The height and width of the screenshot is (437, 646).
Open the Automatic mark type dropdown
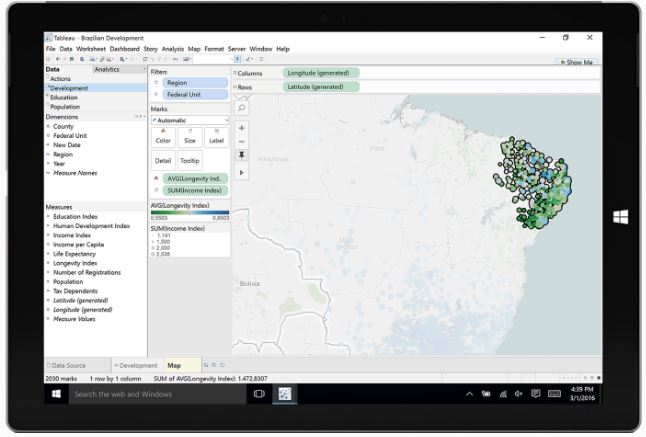(x=190, y=120)
